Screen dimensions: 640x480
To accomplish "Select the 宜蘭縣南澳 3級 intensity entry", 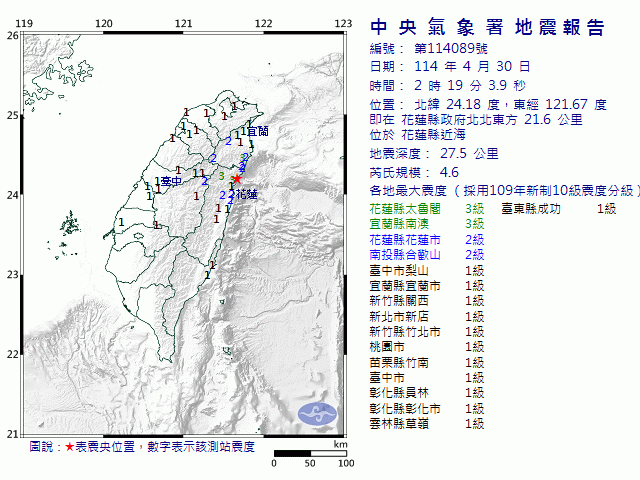I will tap(427, 225).
